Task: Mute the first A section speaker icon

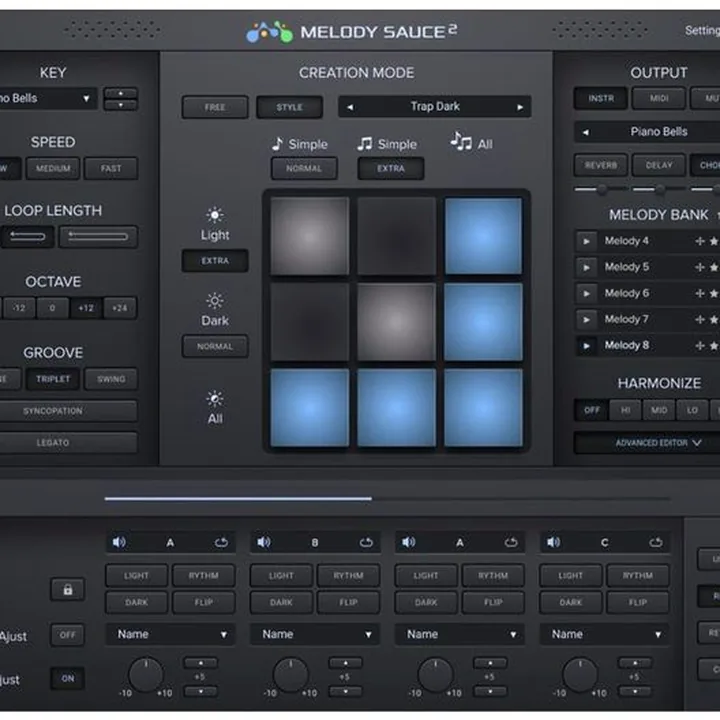Action: (x=119, y=542)
